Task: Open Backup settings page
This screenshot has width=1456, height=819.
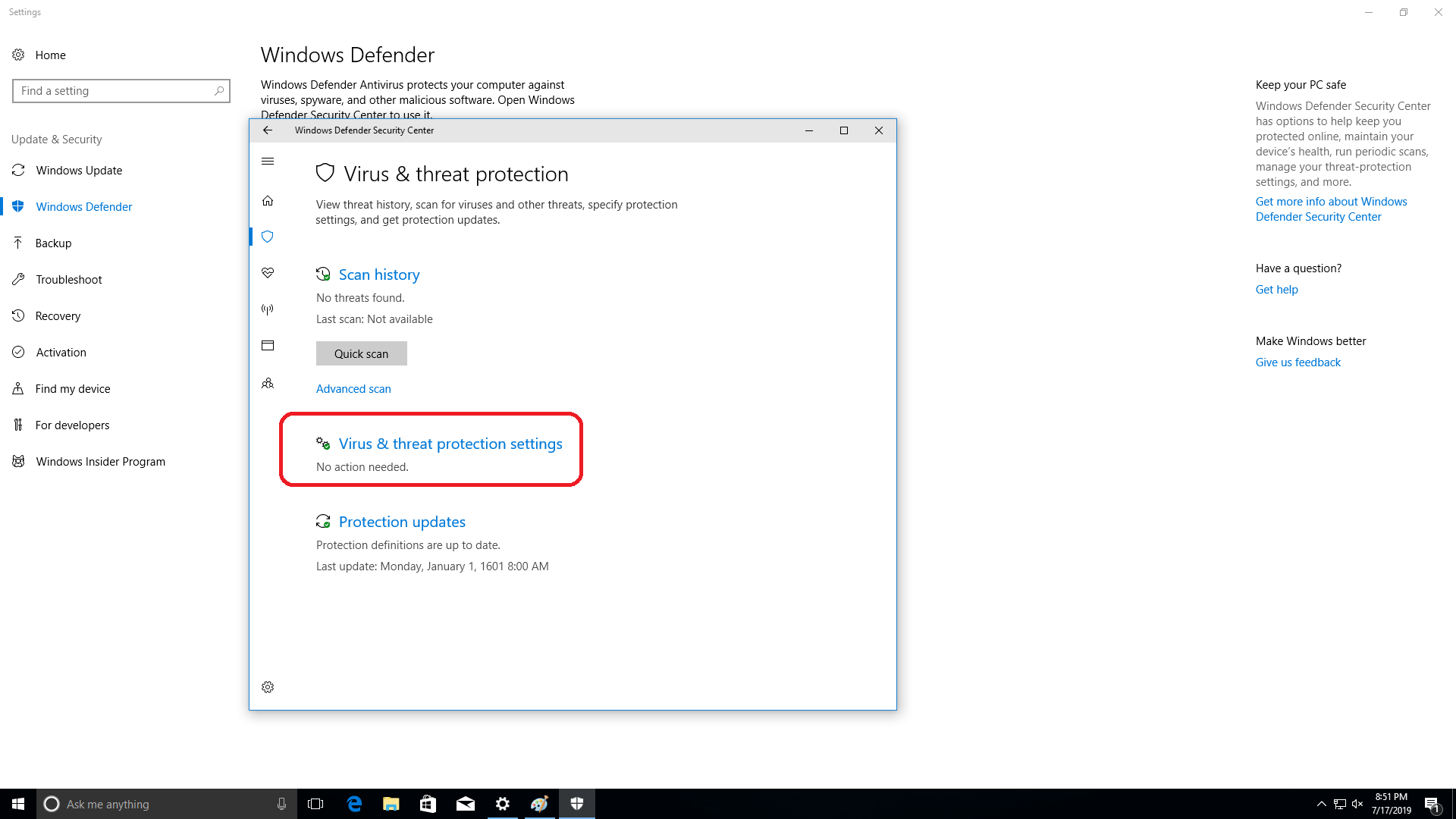Action: click(x=53, y=243)
